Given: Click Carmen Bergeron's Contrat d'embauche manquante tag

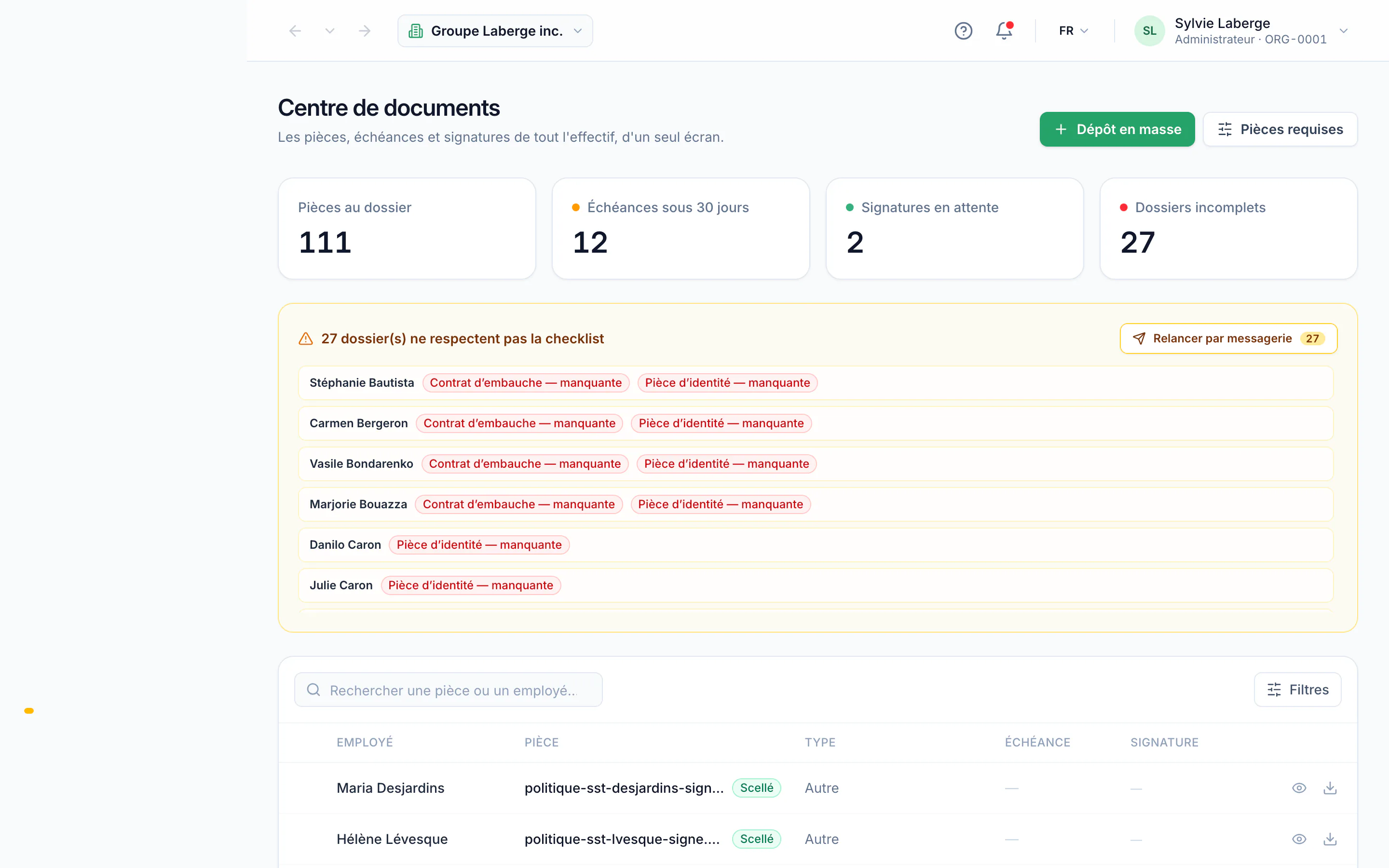Looking at the screenshot, I should tap(519, 424).
